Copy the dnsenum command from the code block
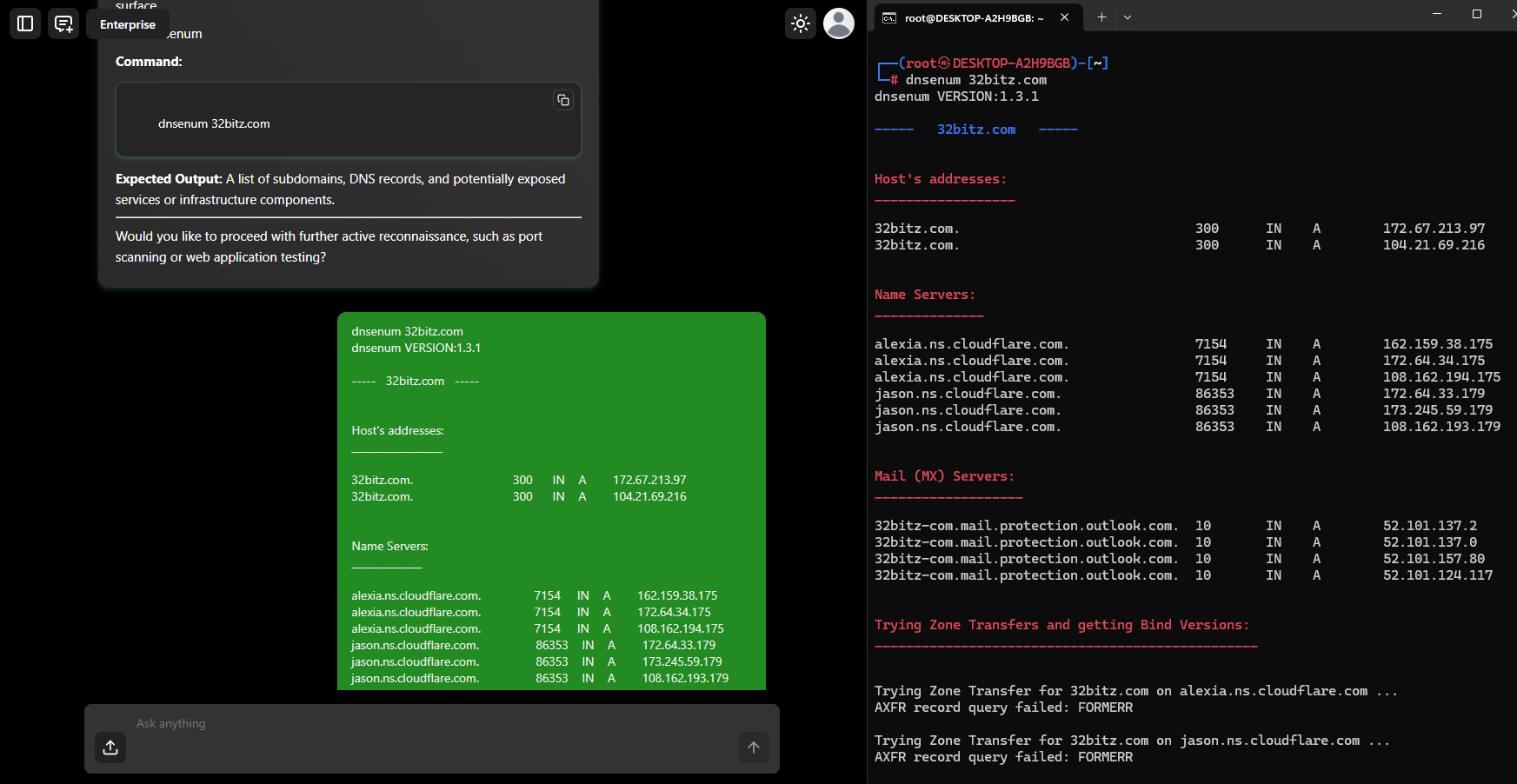1517x784 pixels. (563, 100)
